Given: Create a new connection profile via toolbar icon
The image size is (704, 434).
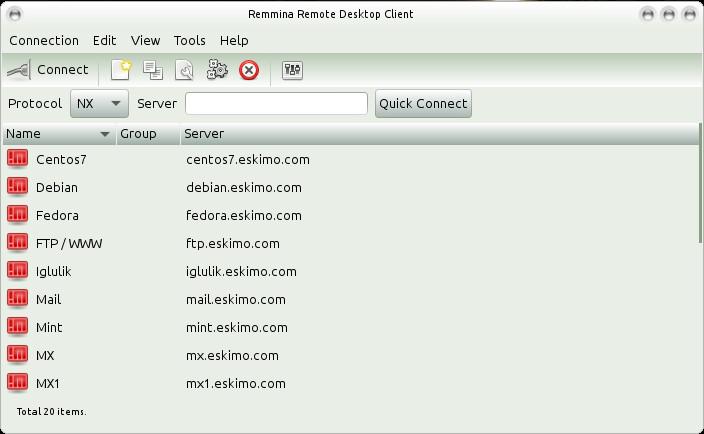Looking at the screenshot, I should [x=121, y=70].
